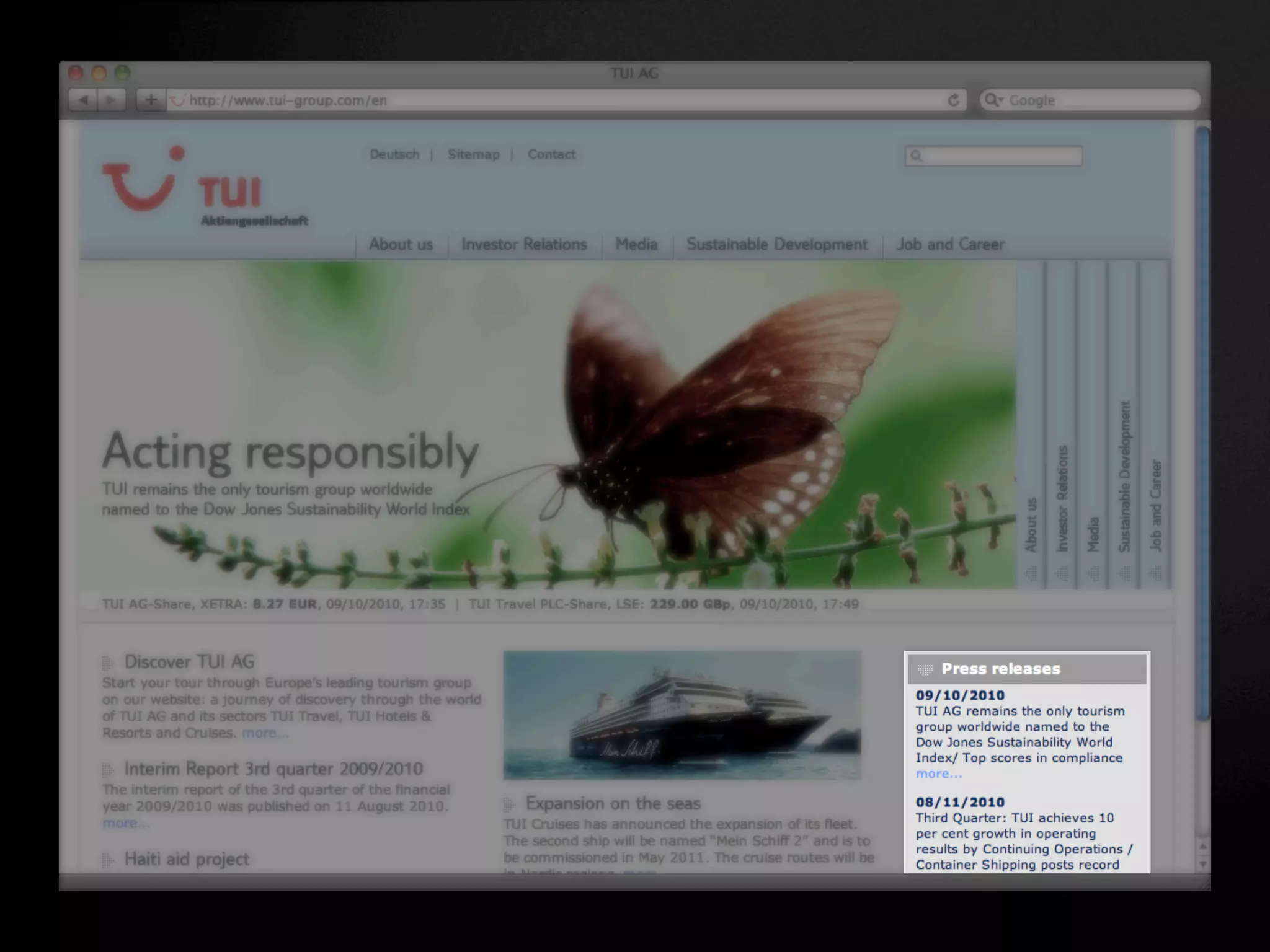Reload the page with the refresh icon

[954, 100]
